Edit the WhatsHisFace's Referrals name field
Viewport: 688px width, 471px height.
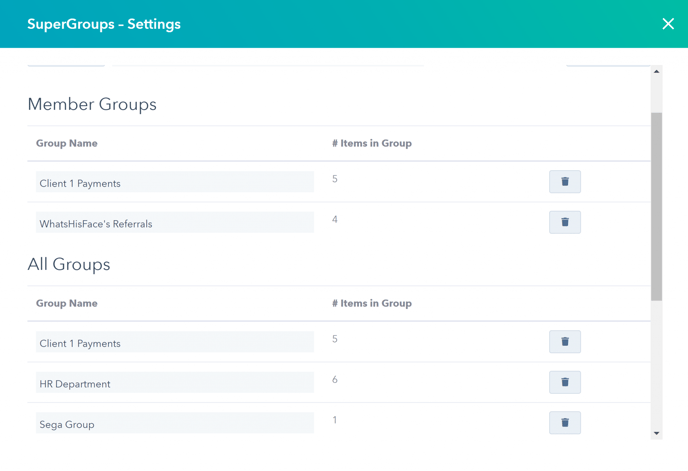coord(175,222)
